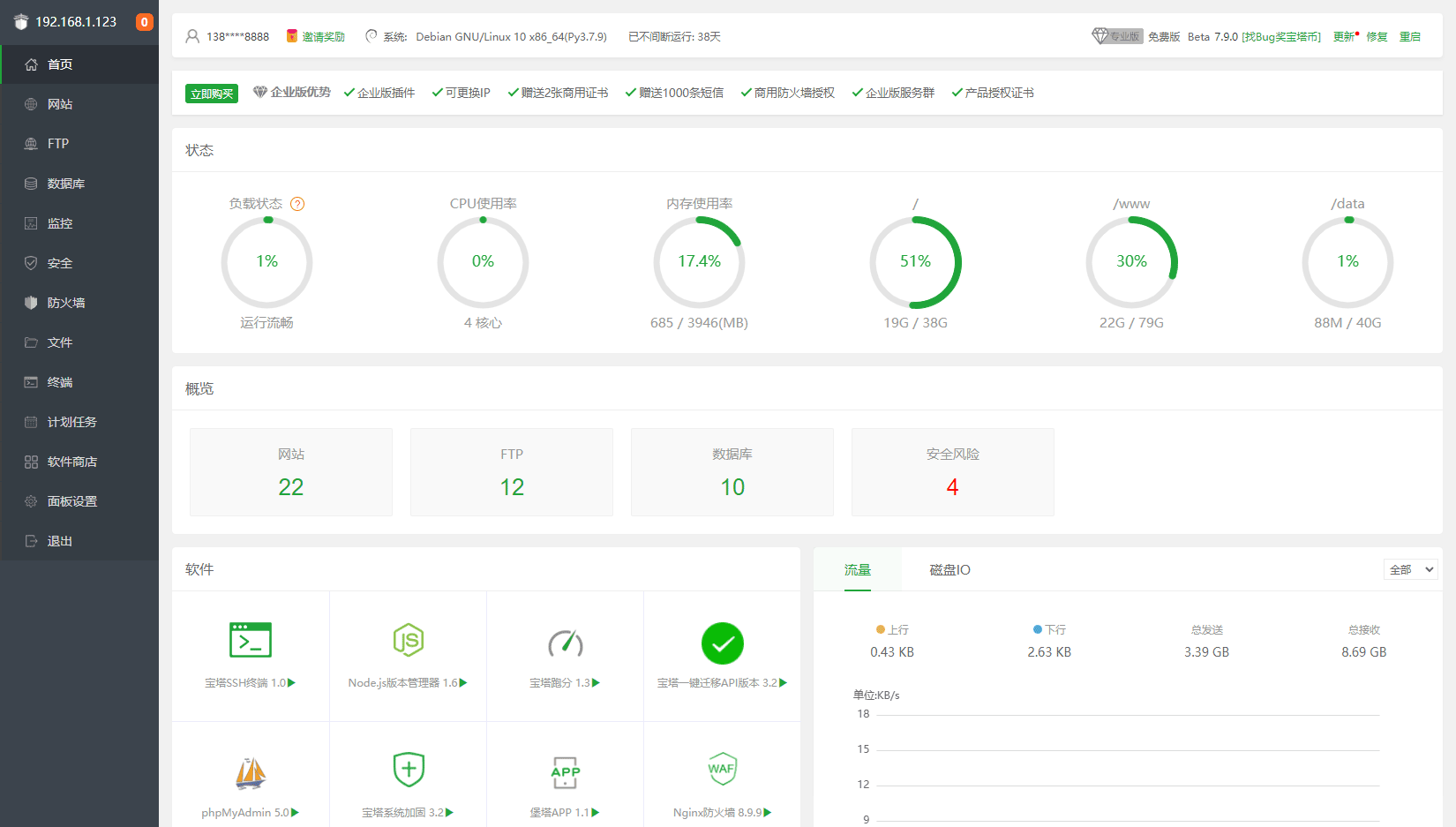1456x827 pixels.
Task: Open the 软件商店 grid icon
Action: click(x=31, y=462)
